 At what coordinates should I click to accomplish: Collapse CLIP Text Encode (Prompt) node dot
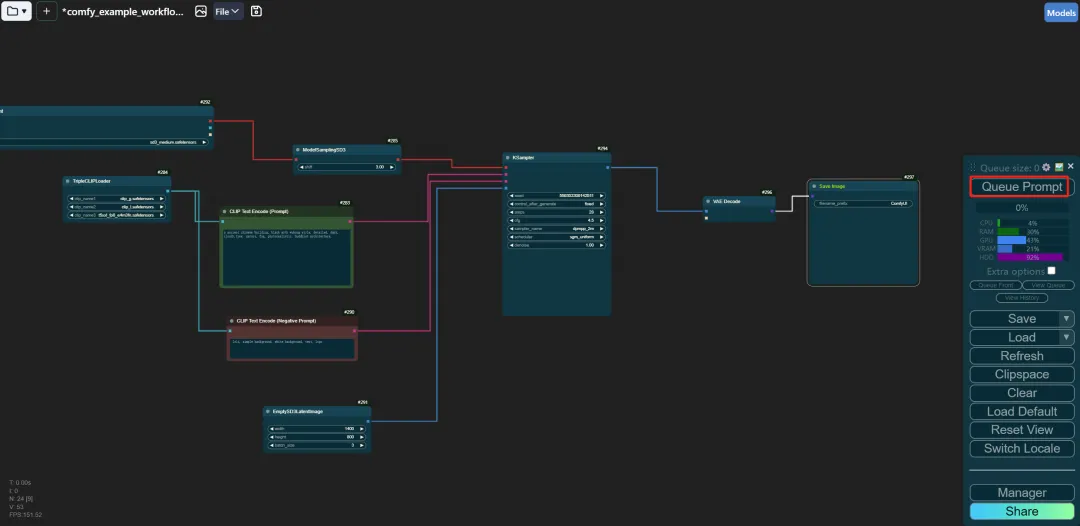coord(225,211)
